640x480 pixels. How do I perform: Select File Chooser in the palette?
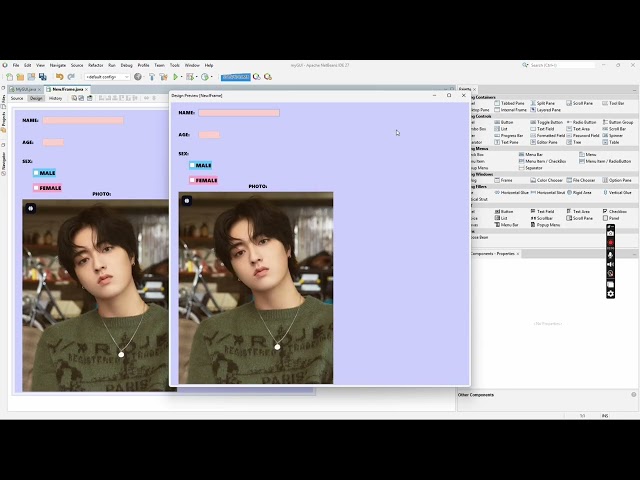click(x=581, y=180)
